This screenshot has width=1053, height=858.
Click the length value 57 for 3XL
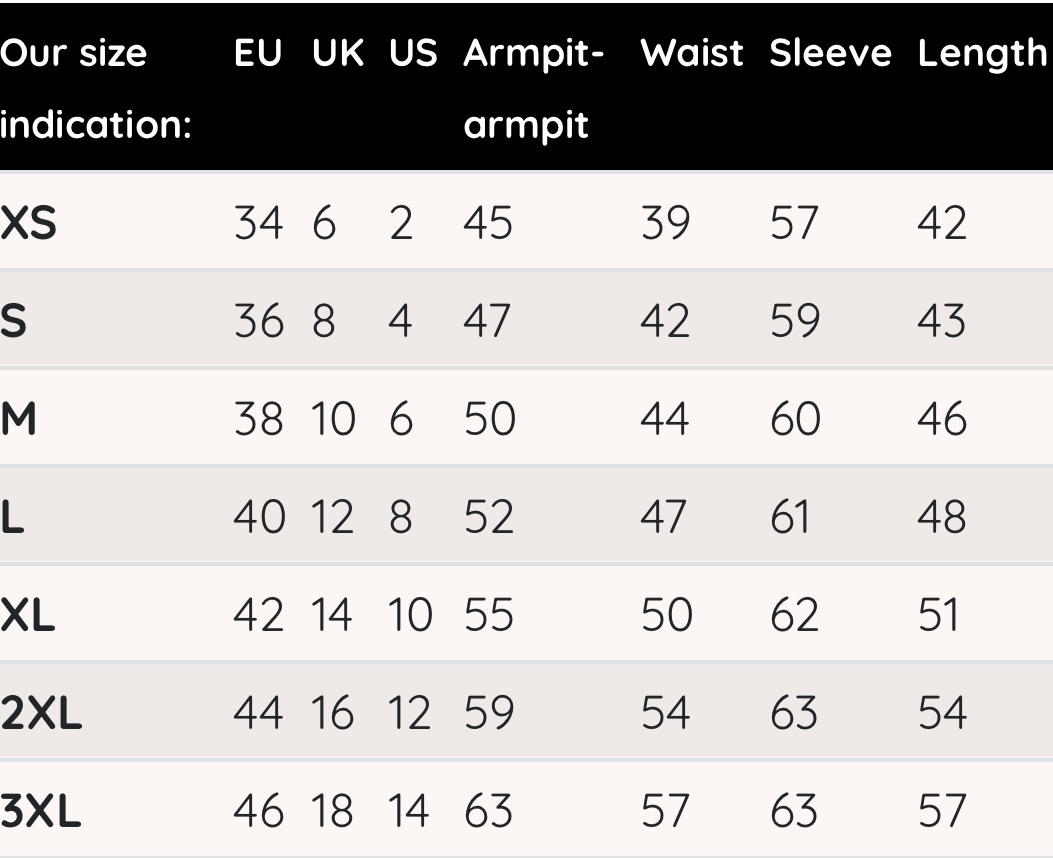(942, 811)
